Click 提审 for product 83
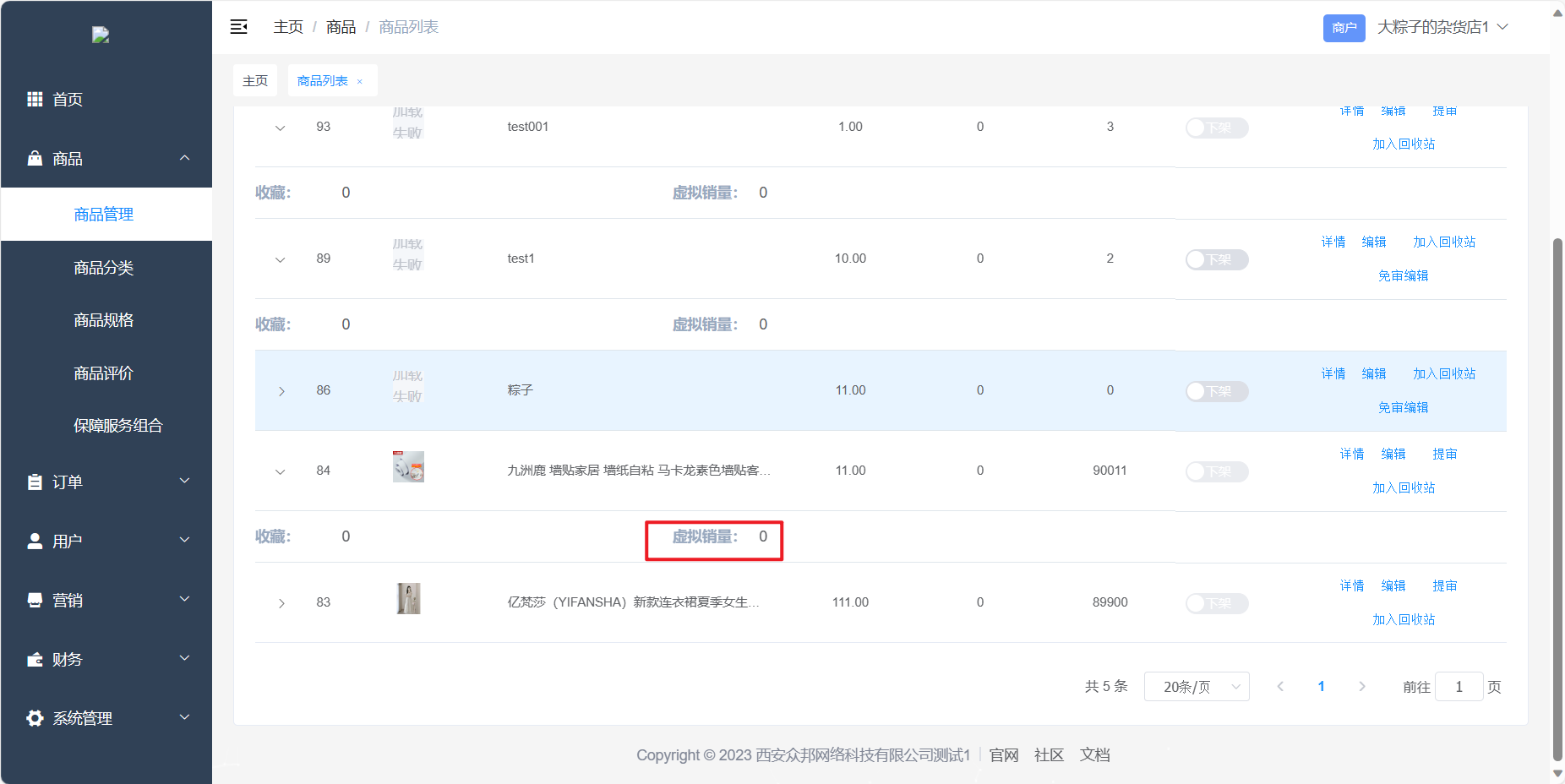This screenshot has height=784, width=1565. (1445, 585)
